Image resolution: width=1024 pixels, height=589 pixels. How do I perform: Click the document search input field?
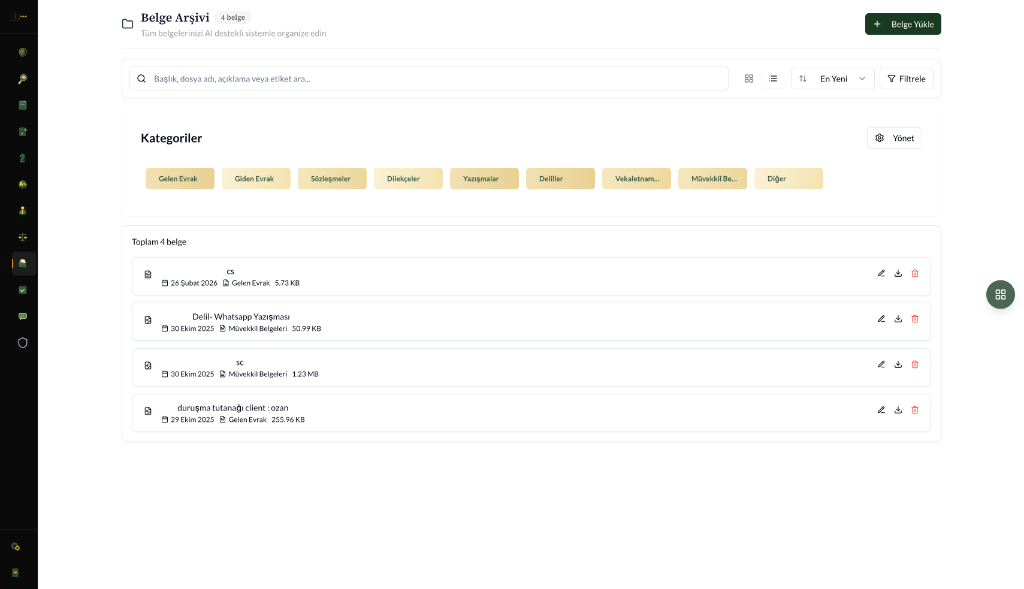pos(430,78)
